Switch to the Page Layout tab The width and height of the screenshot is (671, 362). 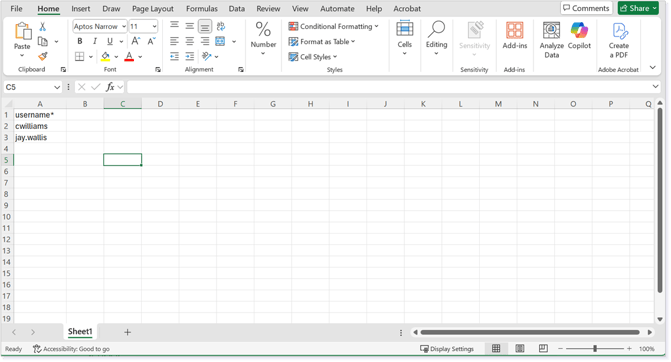(x=153, y=9)
